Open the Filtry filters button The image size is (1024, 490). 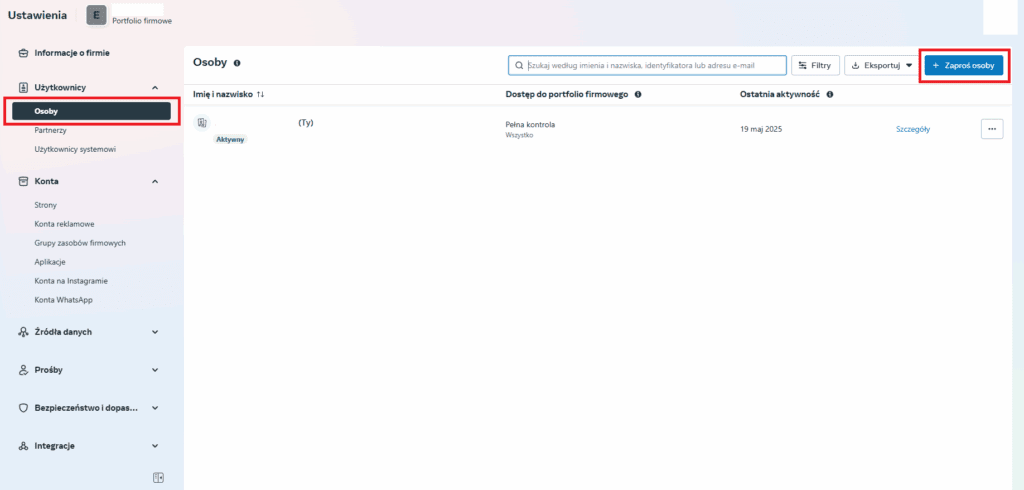point(815,65)
